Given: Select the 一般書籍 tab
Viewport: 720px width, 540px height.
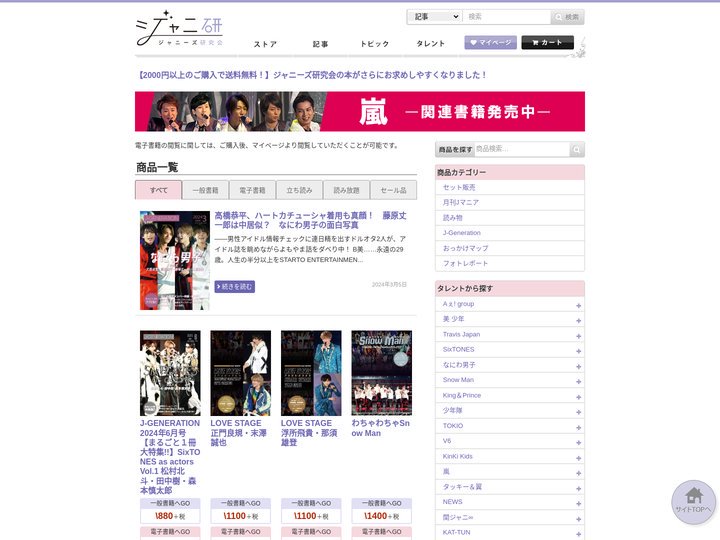Looking at the screenshot, I should click(x=205, y=190).
